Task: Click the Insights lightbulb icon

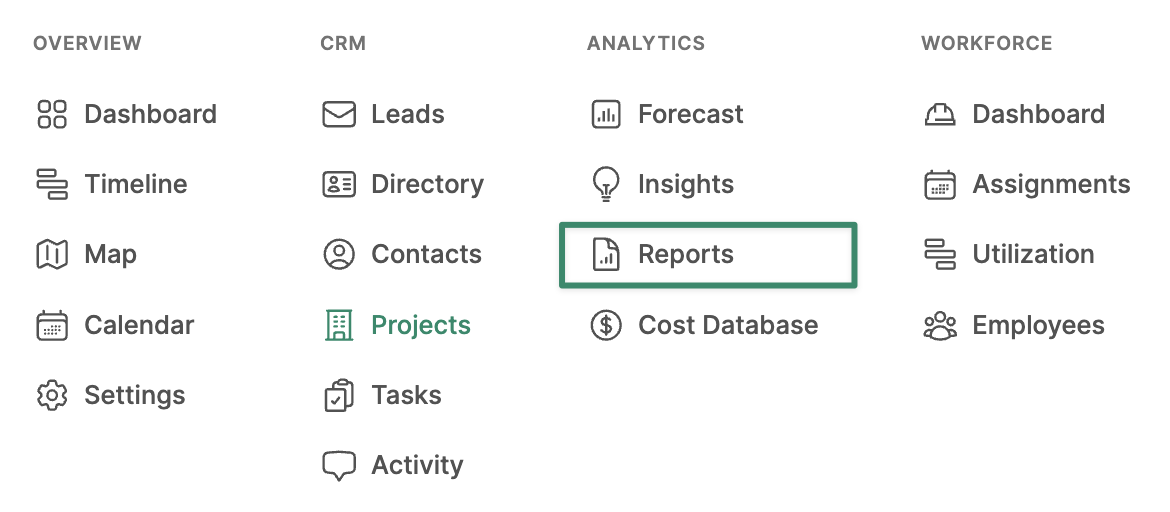Action: coord(606,184)
